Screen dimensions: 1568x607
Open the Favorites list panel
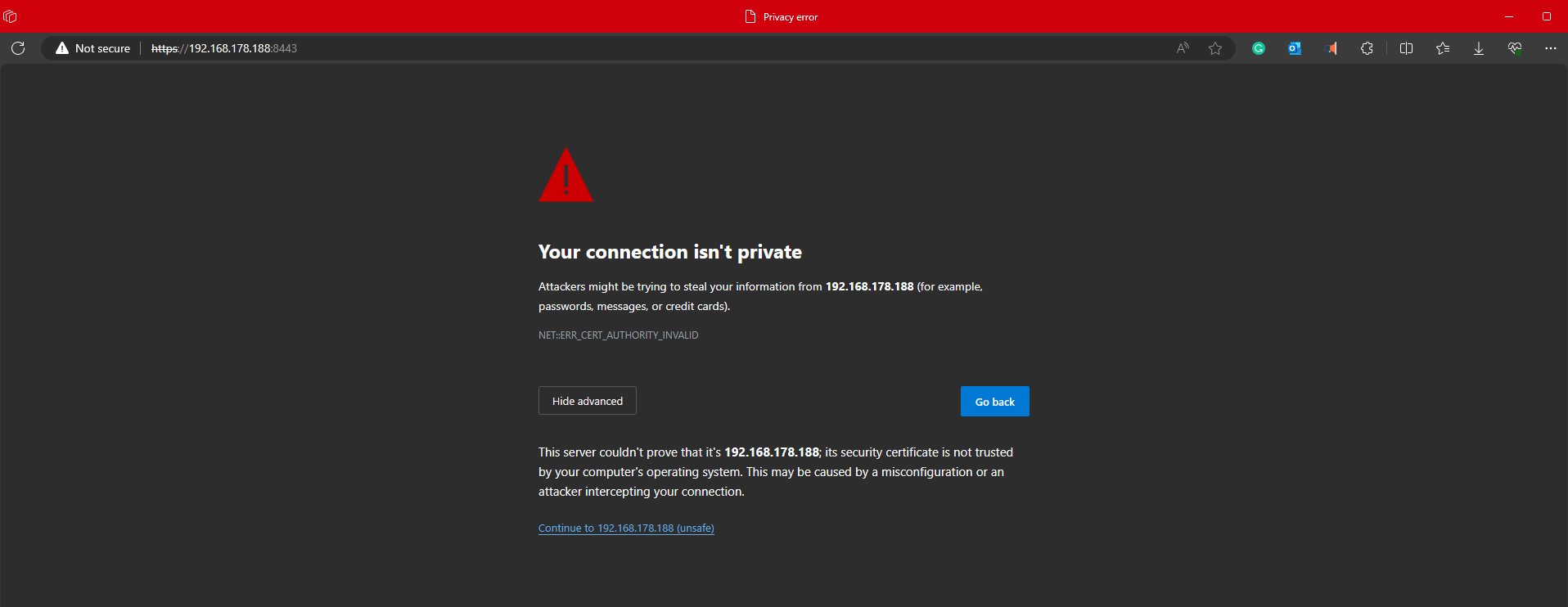point(1443,48)
